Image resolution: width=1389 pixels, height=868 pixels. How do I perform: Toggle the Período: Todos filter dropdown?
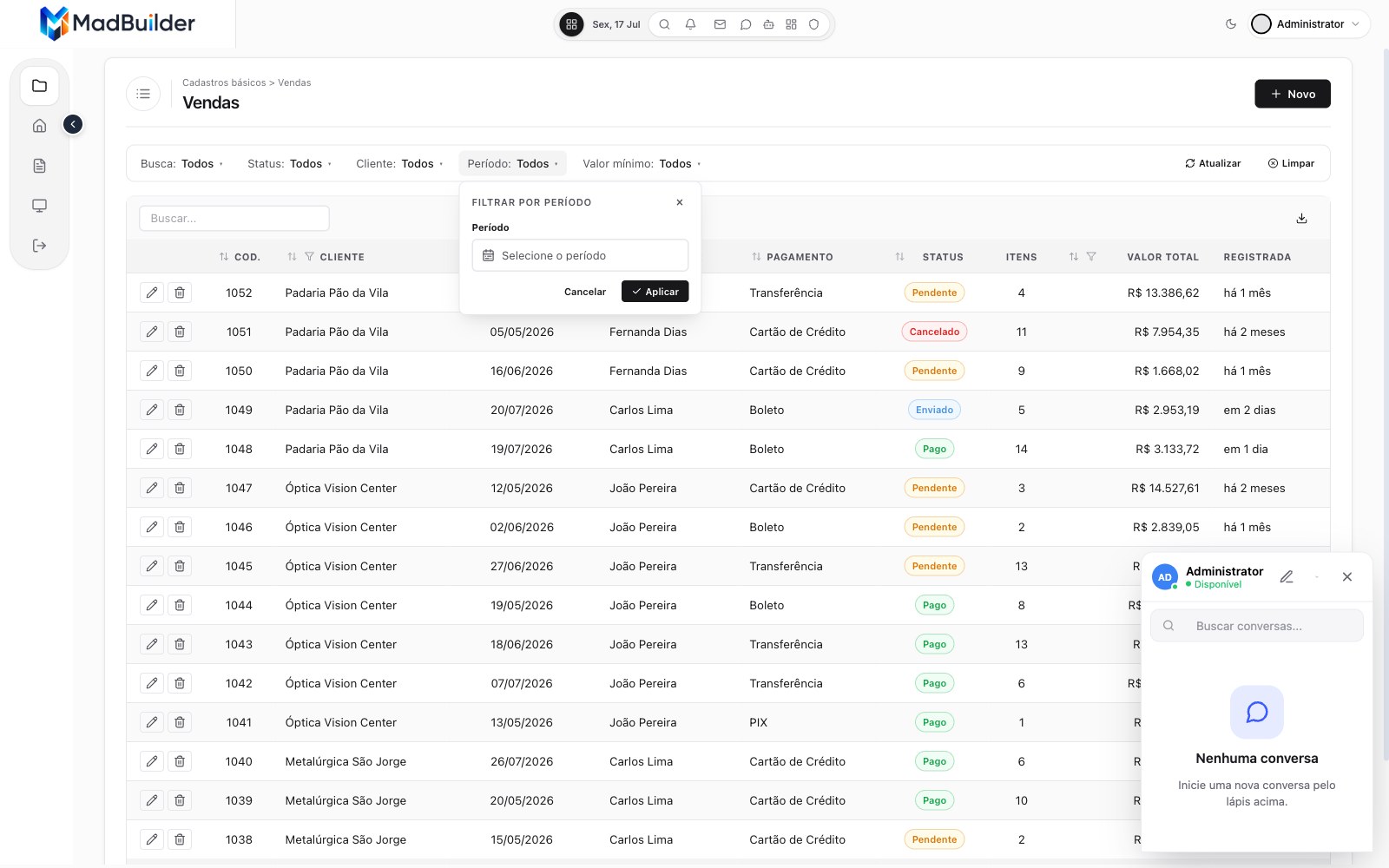click(x=512, y=163)
